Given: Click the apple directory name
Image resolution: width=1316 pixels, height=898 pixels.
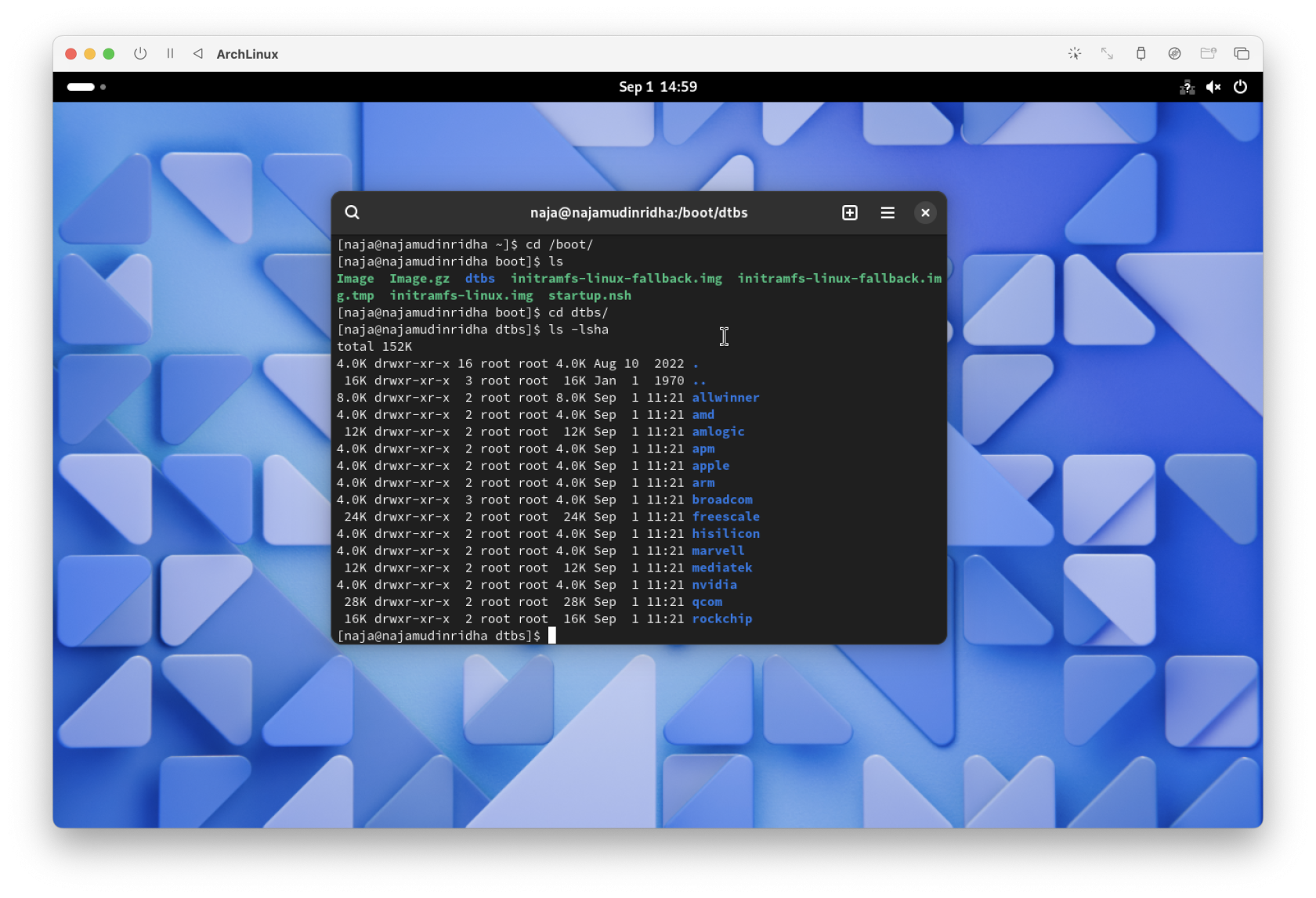Looking at the screenshot, I should click(x=710, y=466).
